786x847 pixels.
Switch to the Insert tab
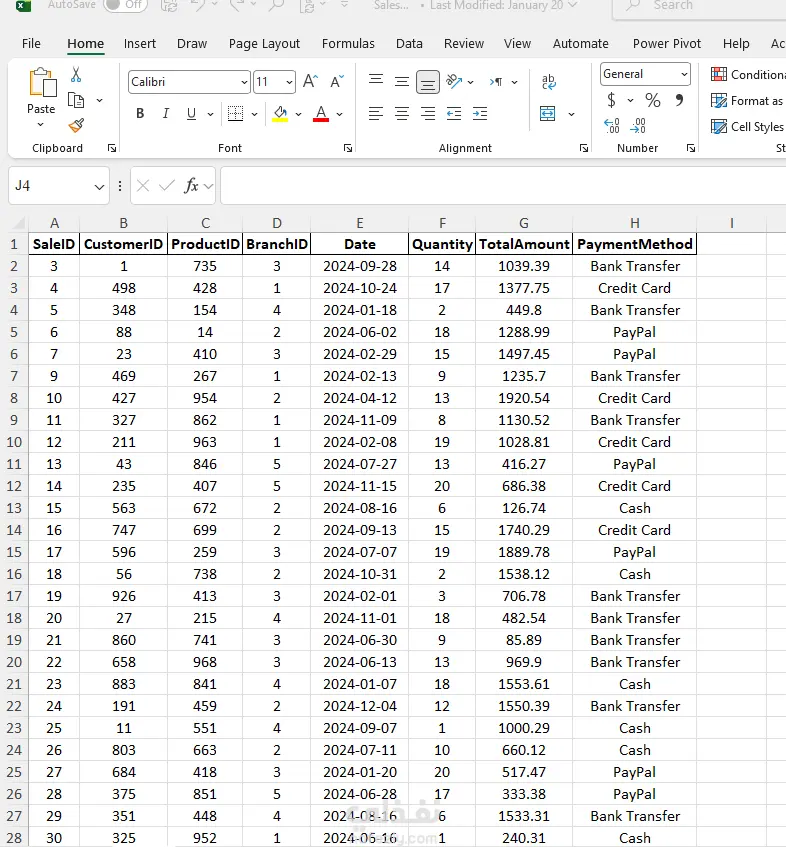click(x=139, y=43)
